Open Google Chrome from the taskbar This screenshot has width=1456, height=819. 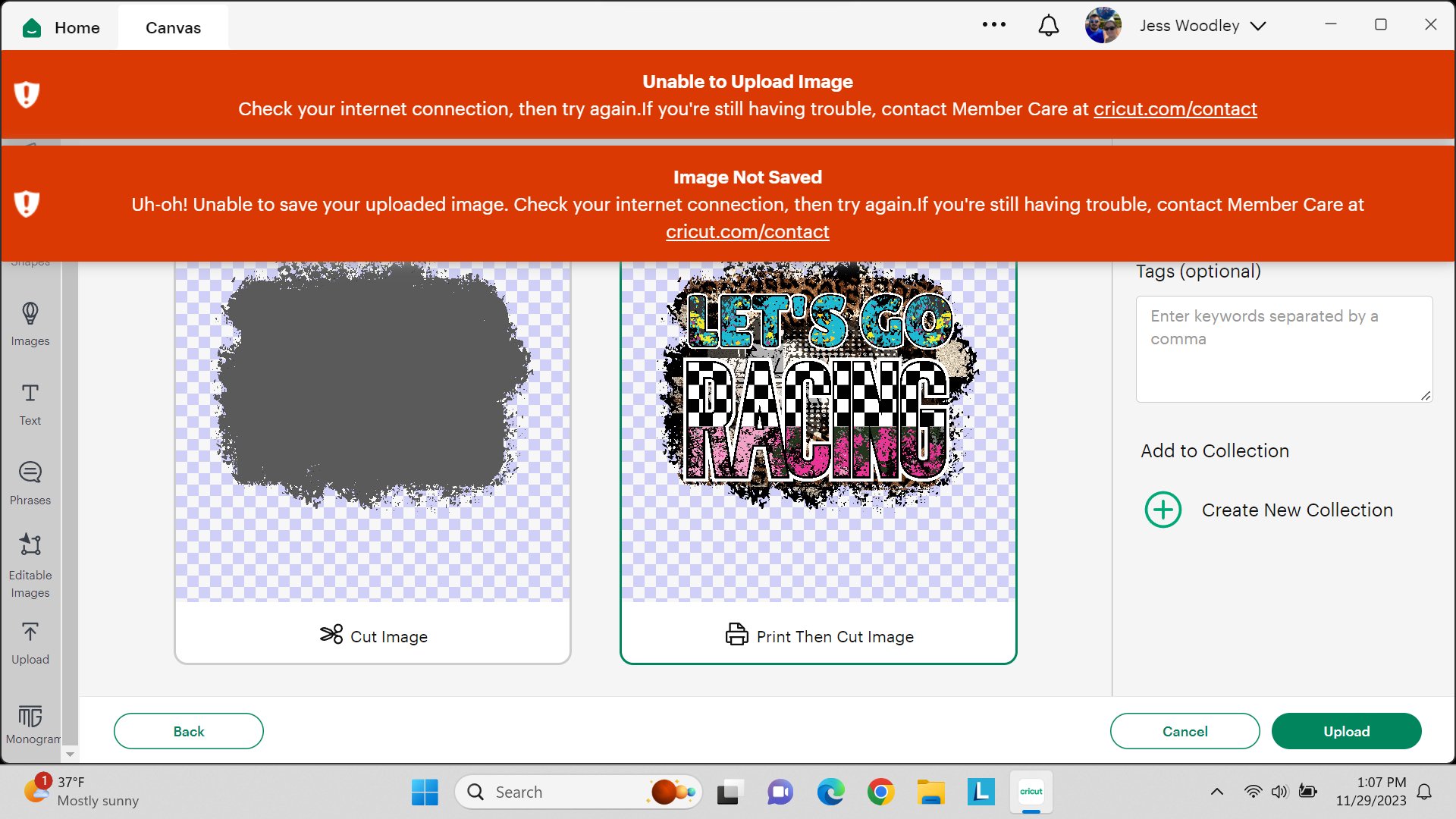pos(880,792)
